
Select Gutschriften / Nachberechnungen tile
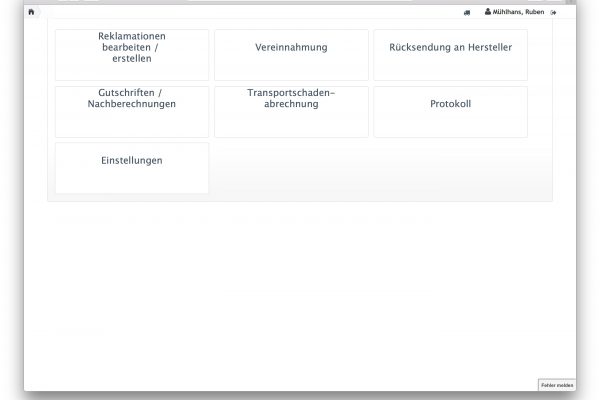132,112
